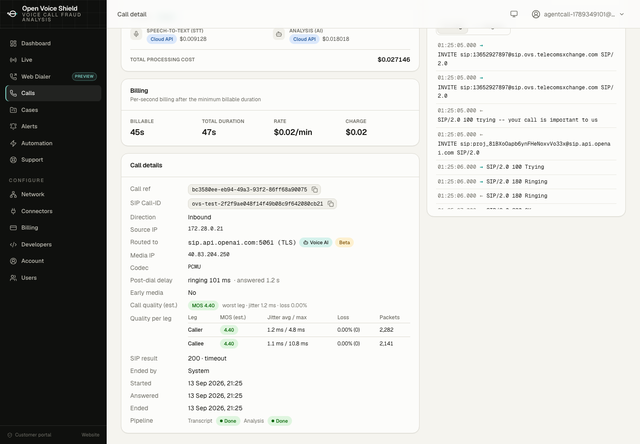This screenshot has height=444, width=640.
Task: Open the Users icon in sidebar
Action: [x=13, y=278]
